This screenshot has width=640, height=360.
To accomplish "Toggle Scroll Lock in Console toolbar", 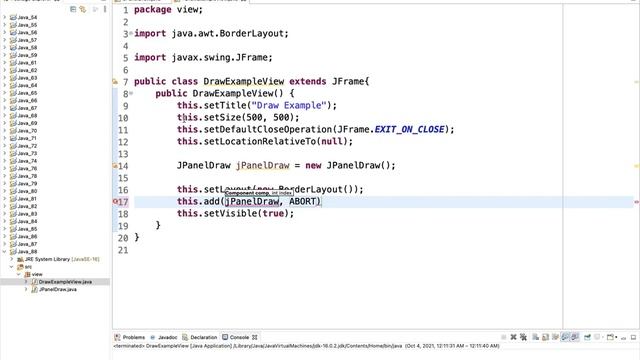I will [545, 337].
